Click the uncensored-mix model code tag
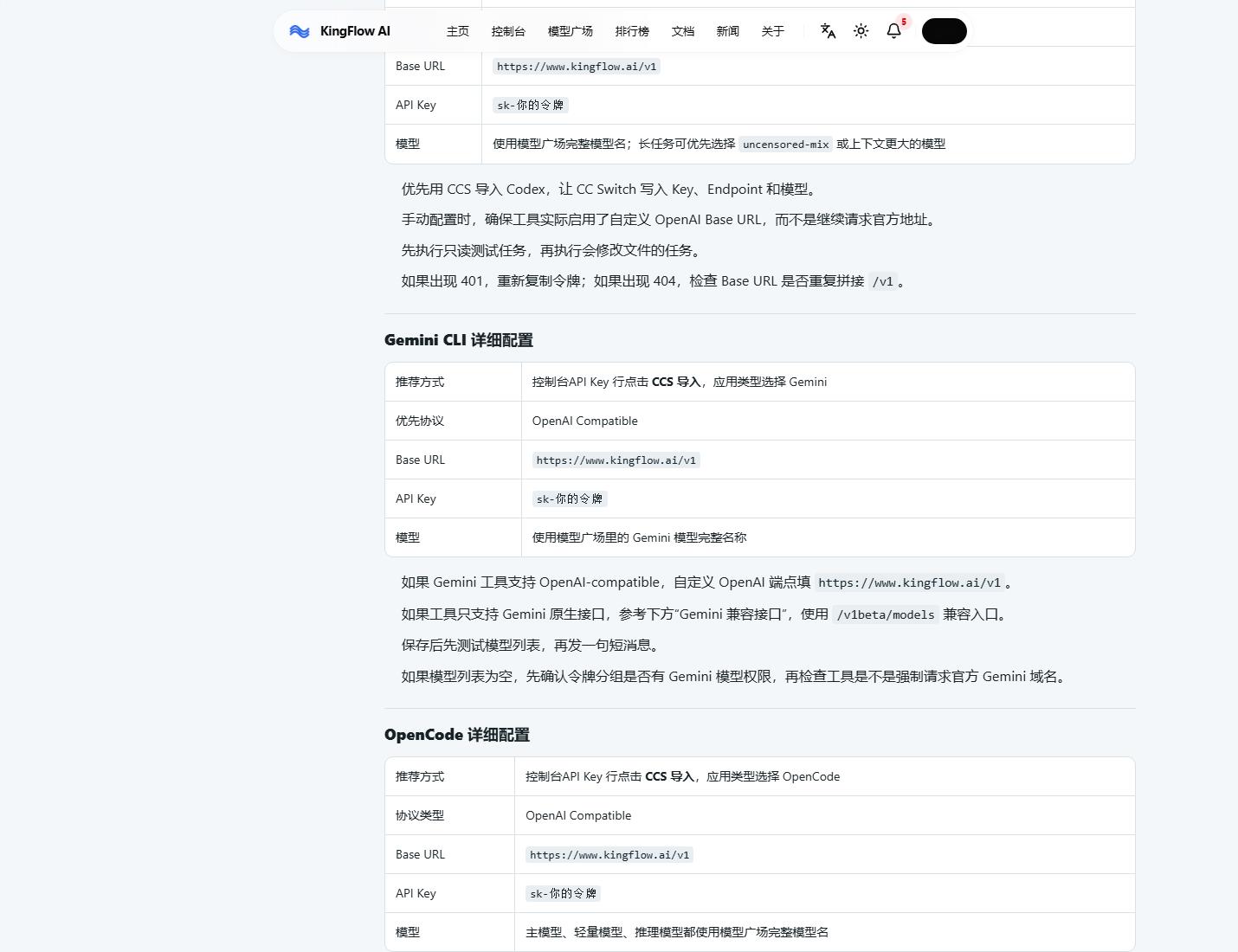The image size is (1238, 952). point(786,145)
